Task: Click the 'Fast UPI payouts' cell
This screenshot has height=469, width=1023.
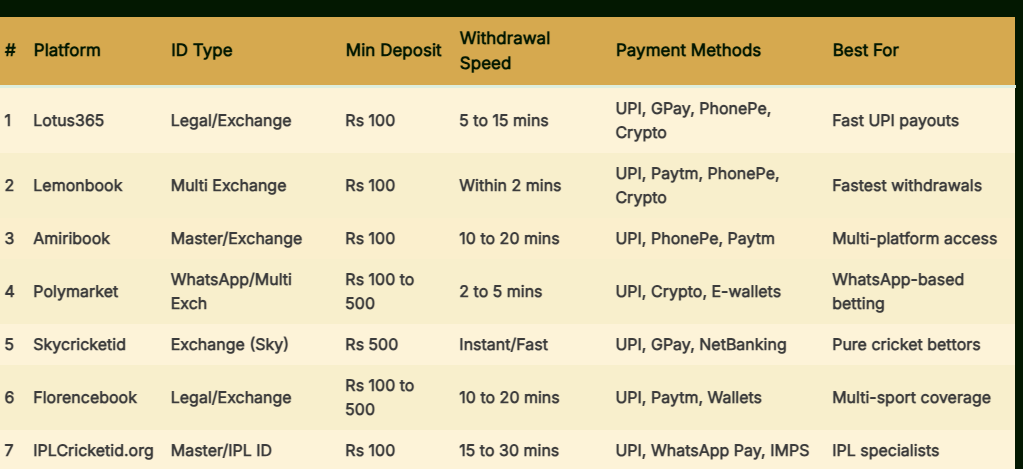Action: pyautogui.click(x=895, y=121)
